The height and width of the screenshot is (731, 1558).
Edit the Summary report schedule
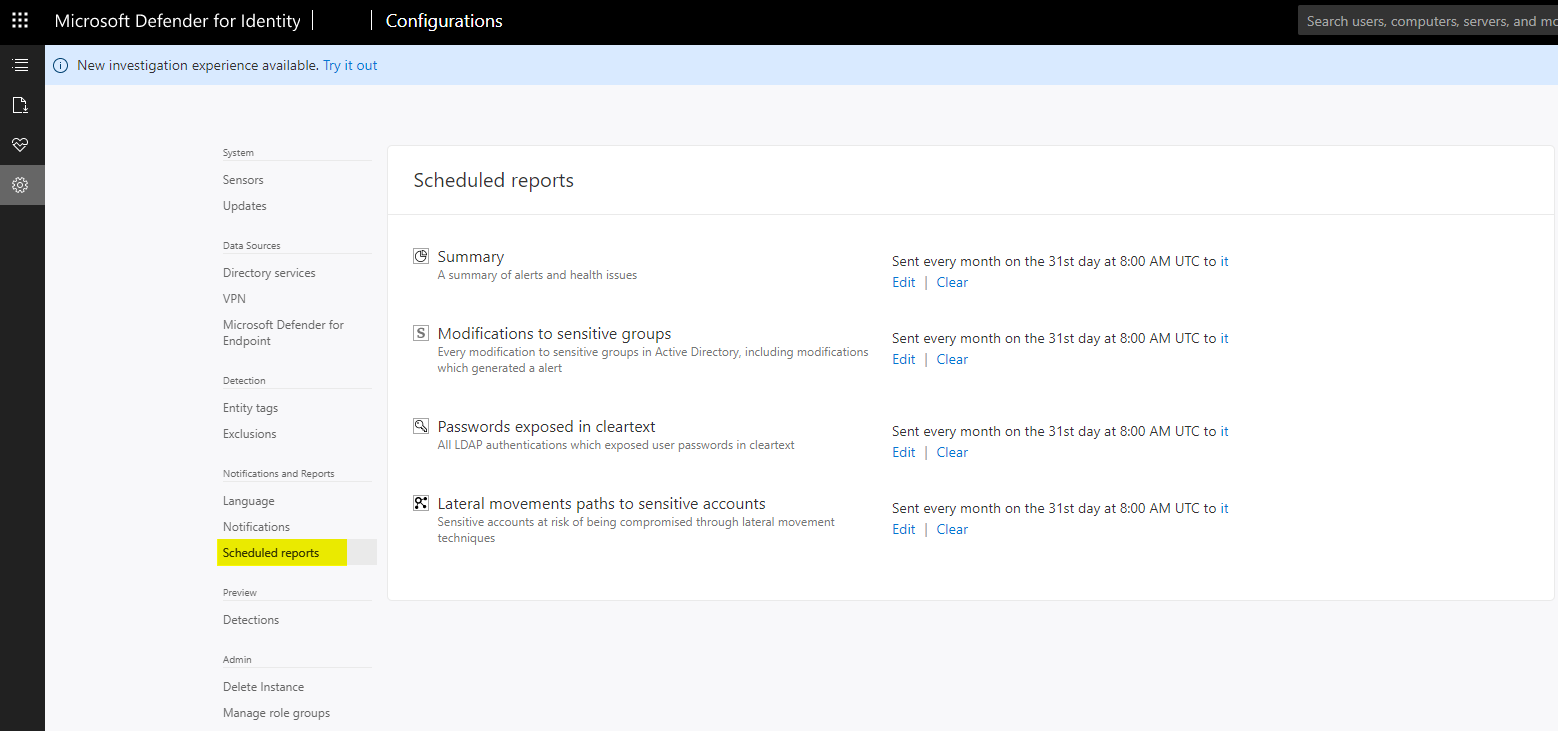(x=903, y=282)
